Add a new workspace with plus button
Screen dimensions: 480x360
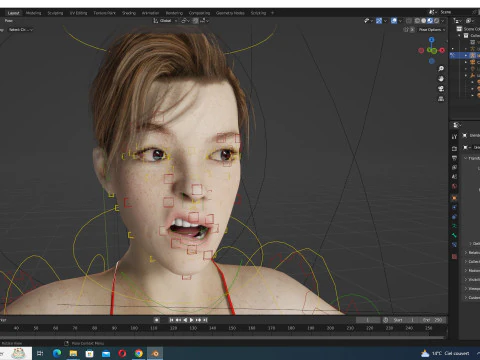[272, 13]
